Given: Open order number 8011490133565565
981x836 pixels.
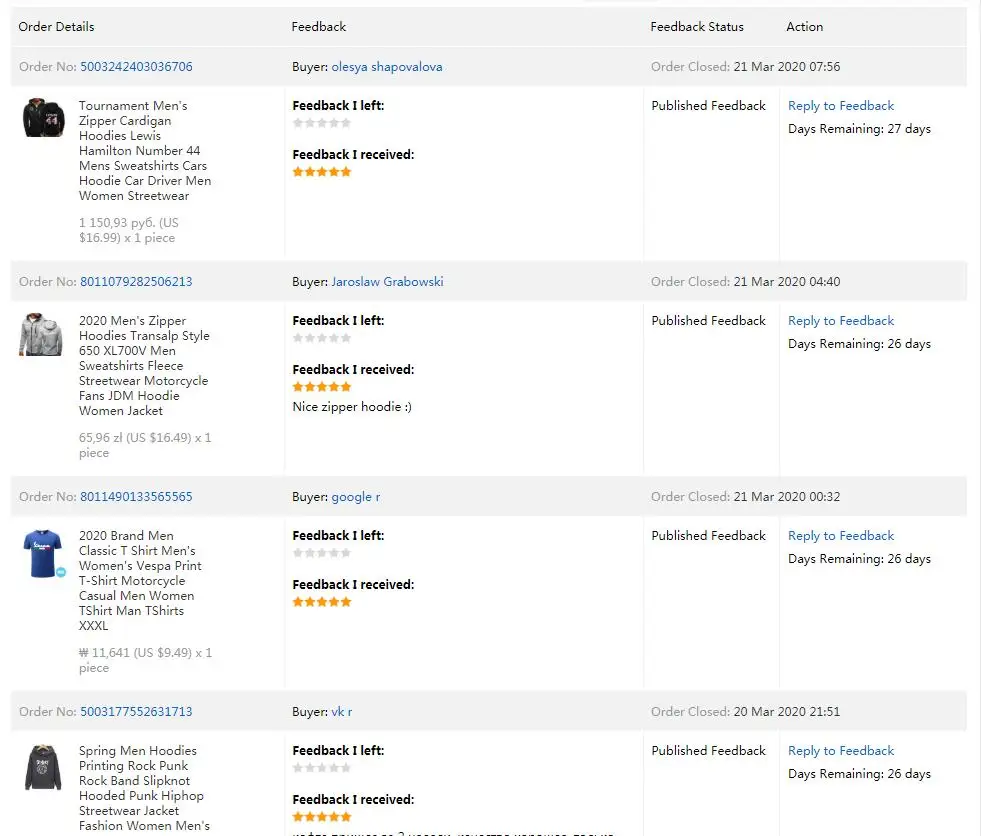Looking at the screenshot, I should [136, 497].
